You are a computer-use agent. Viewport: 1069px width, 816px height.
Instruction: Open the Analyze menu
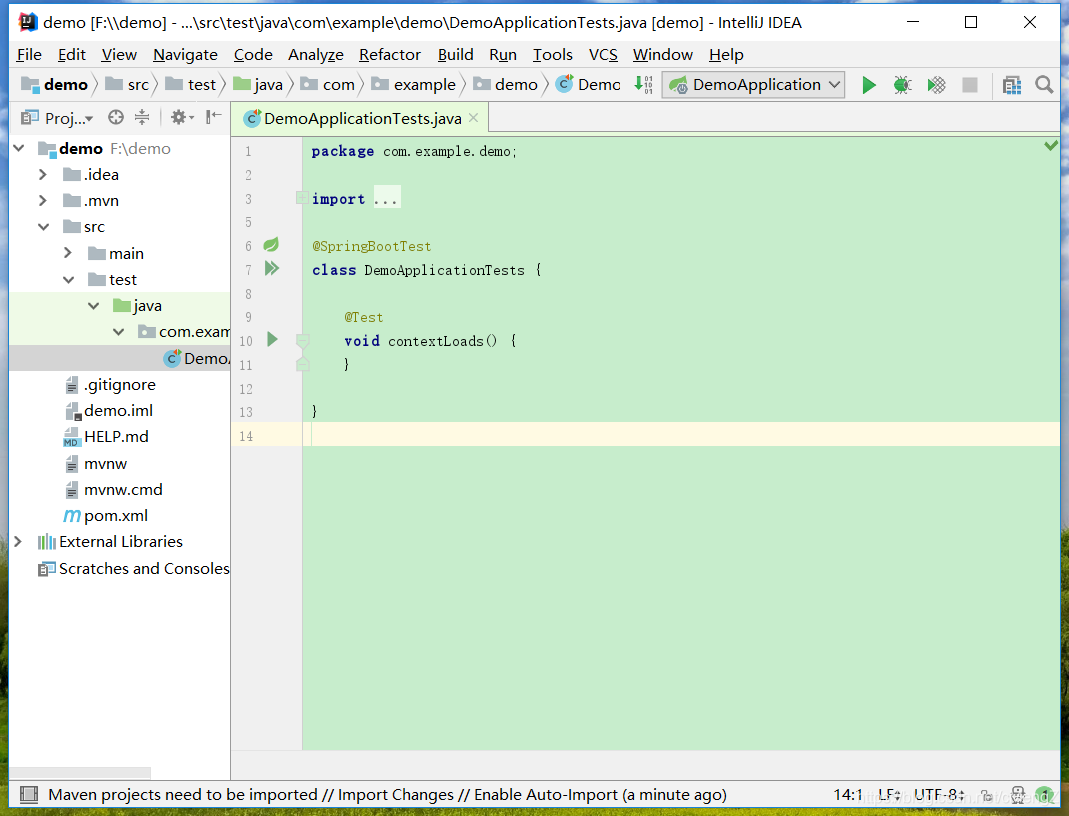click(316, 55)
